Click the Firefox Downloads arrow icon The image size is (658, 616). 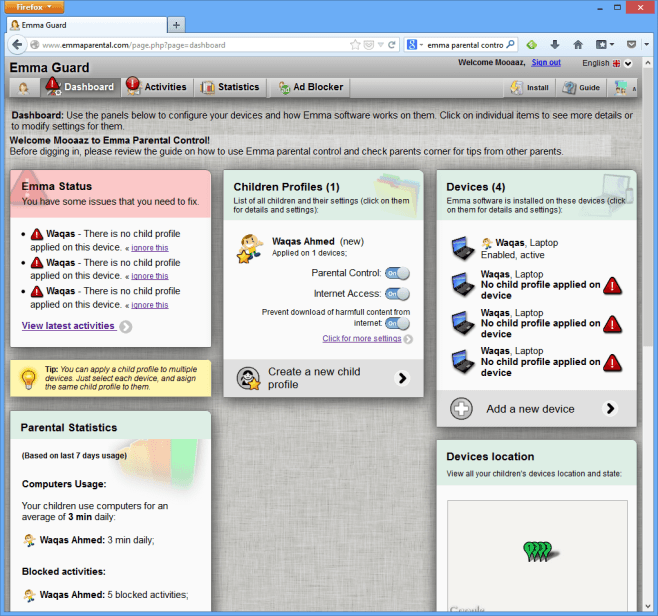555,44
